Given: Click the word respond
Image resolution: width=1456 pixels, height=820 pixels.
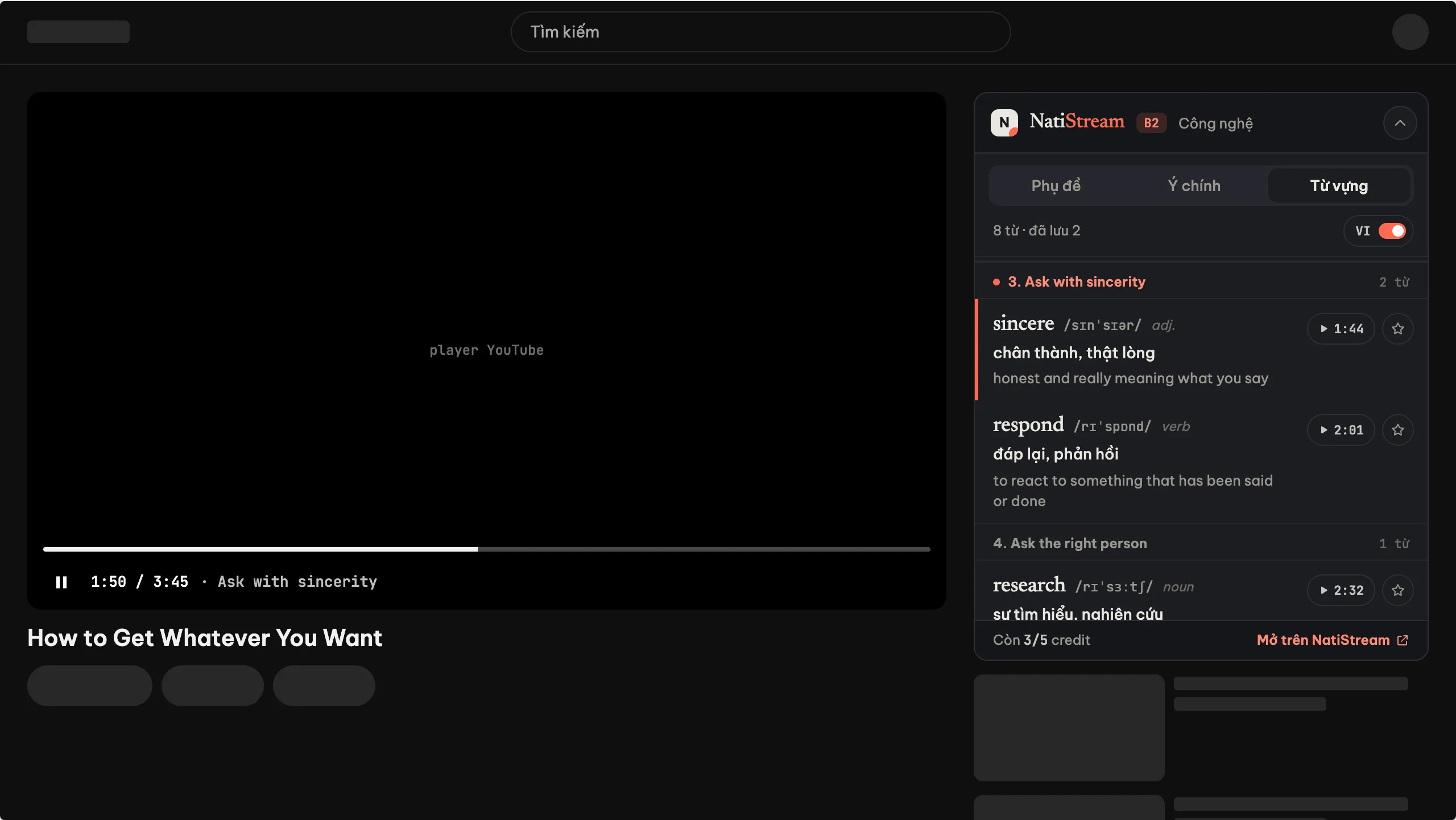Looking at the screenshot, I should (x=1028, y=425).
